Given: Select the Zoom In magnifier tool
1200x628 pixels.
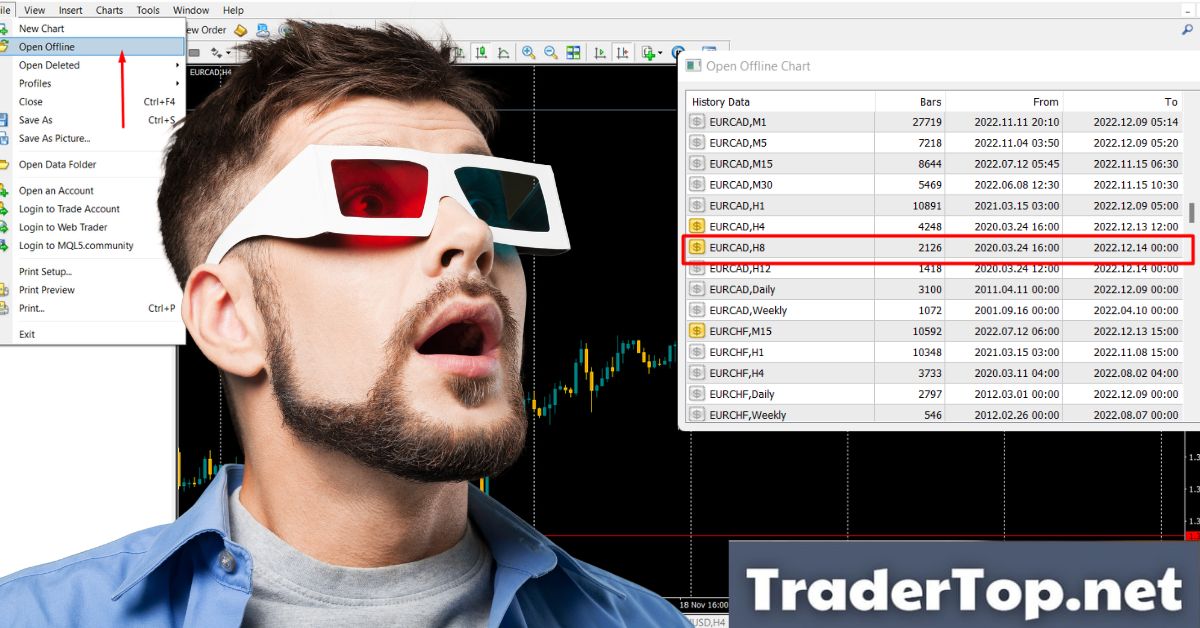Looking at the screenshot, I should coord(527,52).
